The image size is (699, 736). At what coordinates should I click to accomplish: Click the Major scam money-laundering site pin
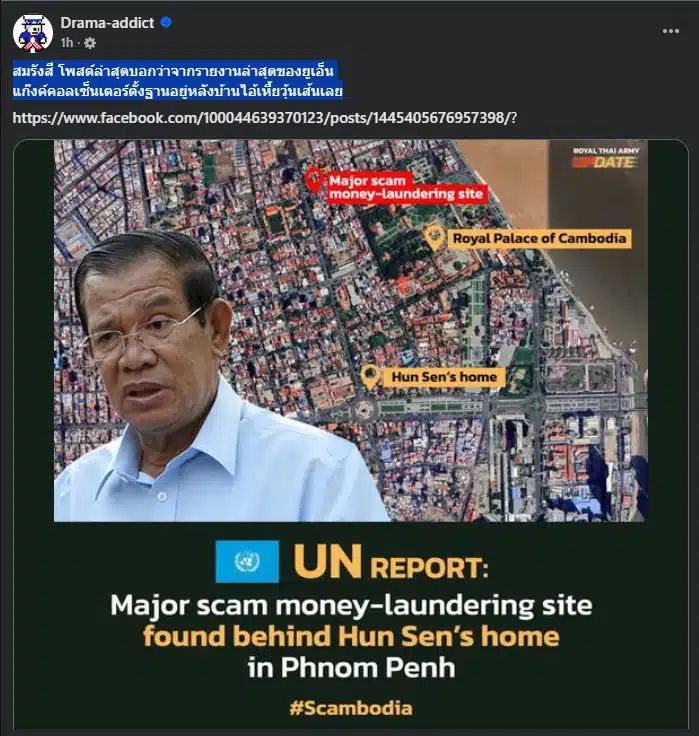pyautogui.click(x=313, y=181)
